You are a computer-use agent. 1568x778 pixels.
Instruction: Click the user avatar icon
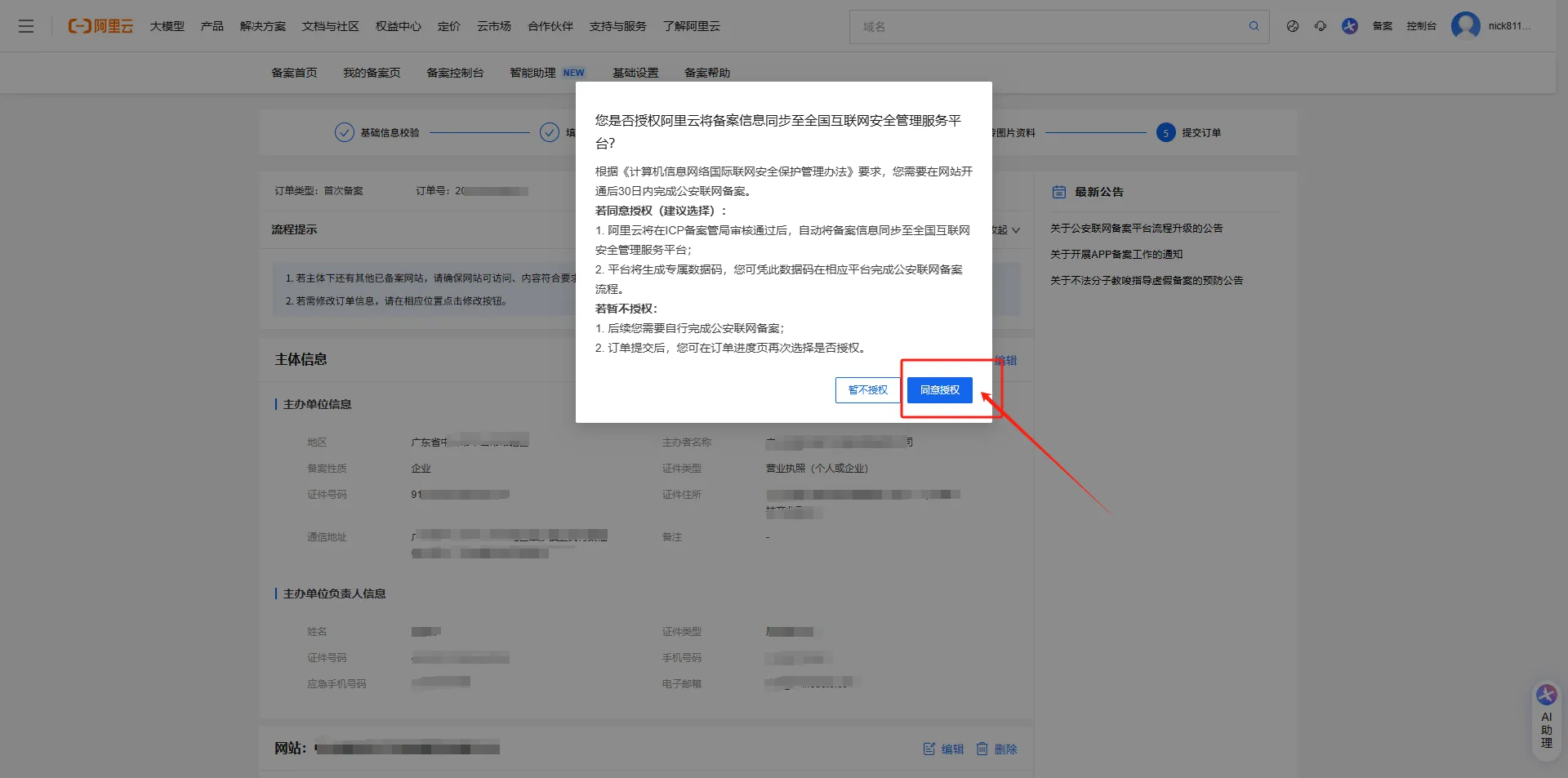[1465, 26]
